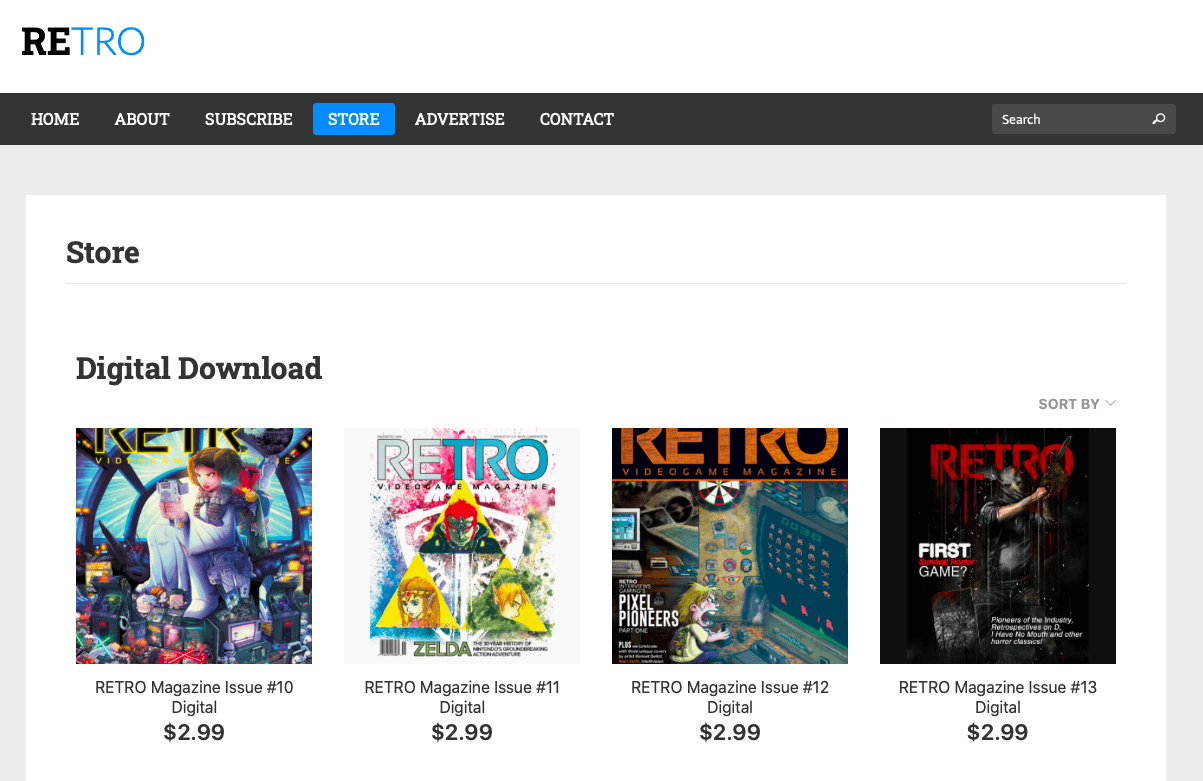Open the HOME menu item
The height and width of the screenshot is (781, 1203).
[x=55, y=119]
